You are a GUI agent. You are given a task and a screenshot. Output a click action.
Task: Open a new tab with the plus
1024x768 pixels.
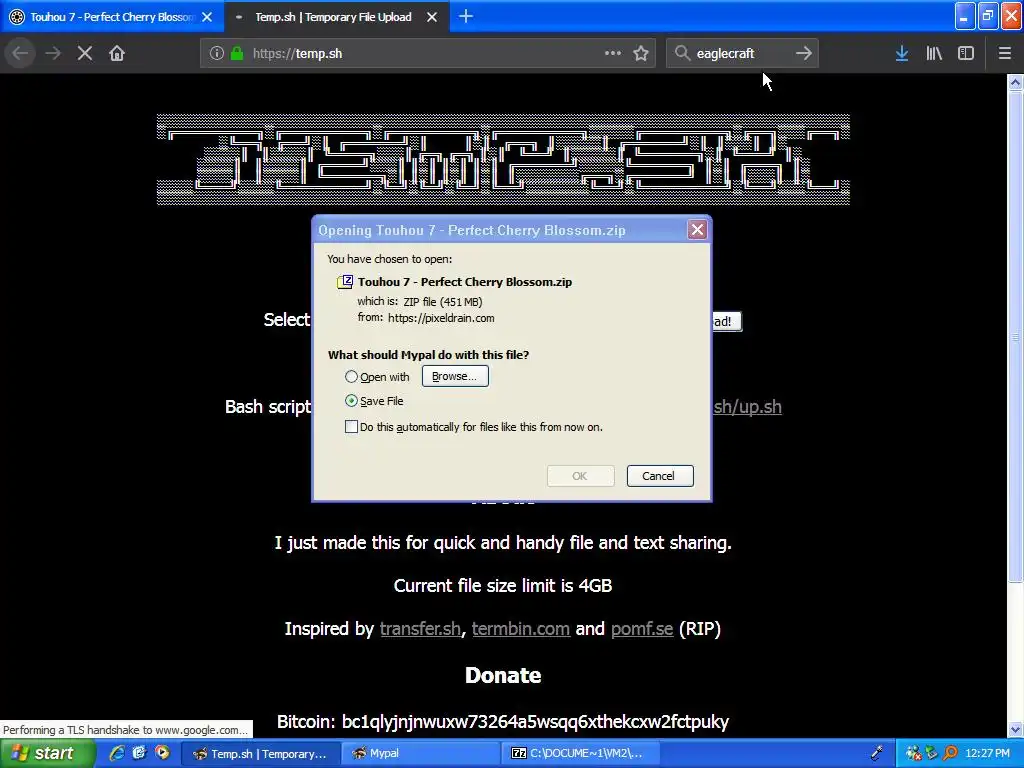[x=466, y=17]
